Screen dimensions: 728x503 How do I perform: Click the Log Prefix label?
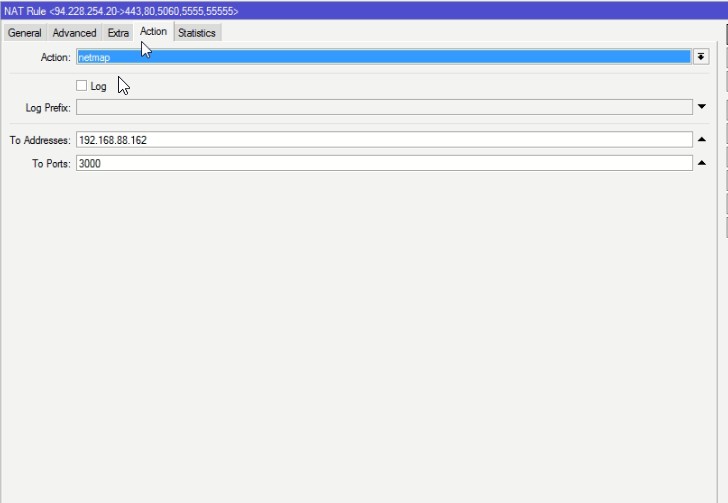point(48,108)
